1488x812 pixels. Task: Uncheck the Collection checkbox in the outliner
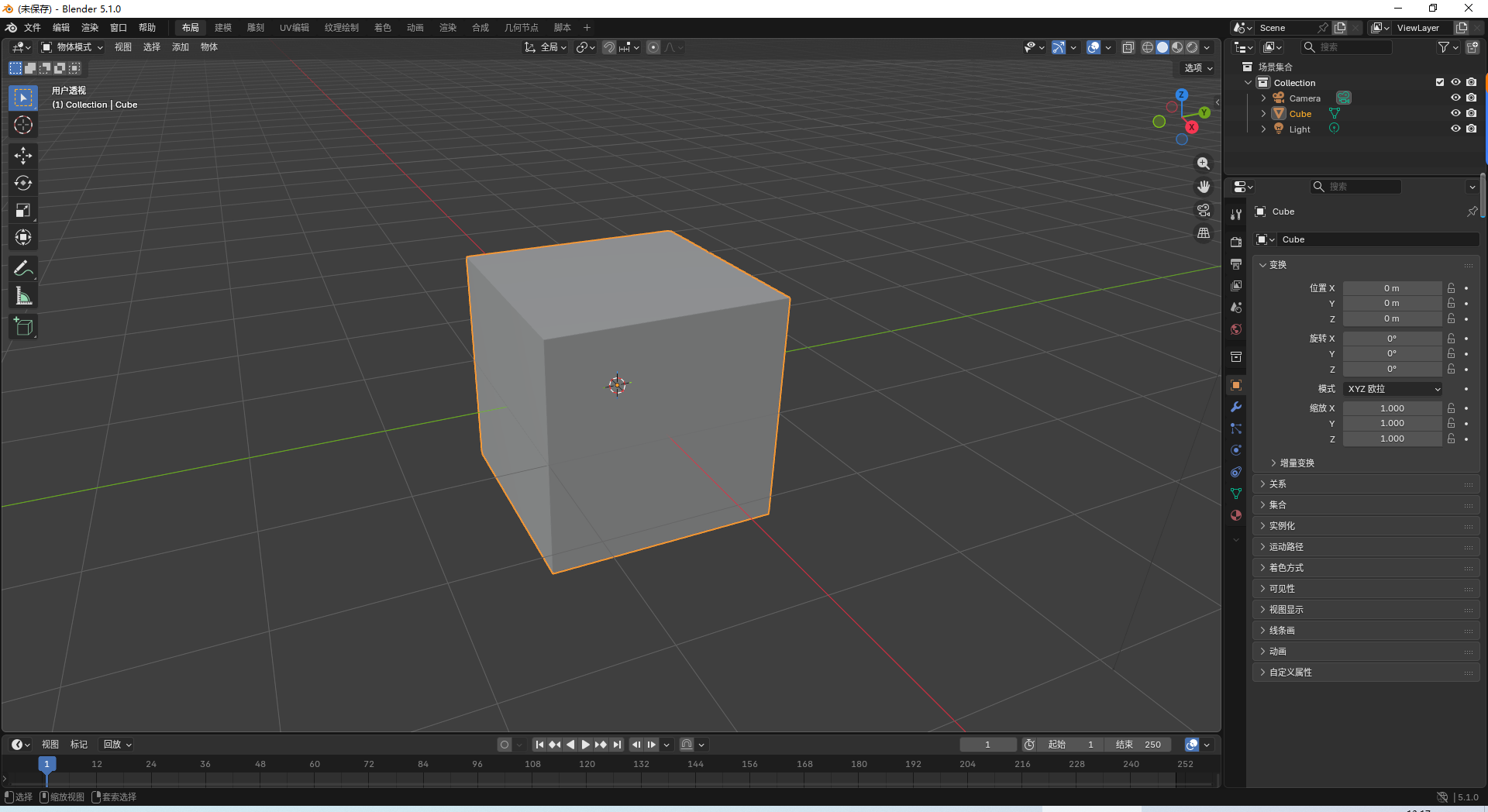1440,82
